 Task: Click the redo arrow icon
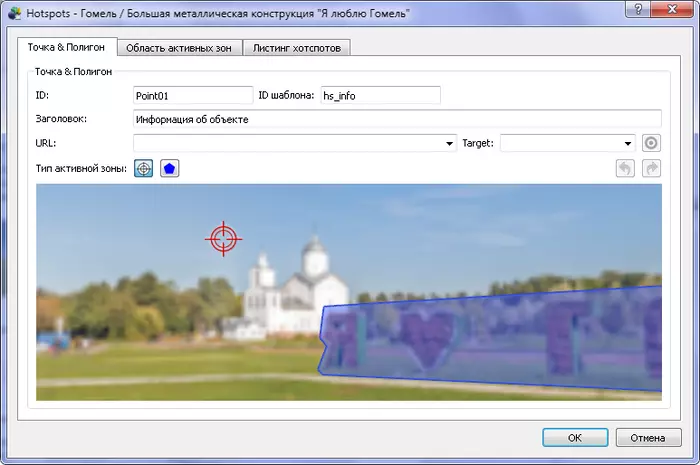[651, 169]
